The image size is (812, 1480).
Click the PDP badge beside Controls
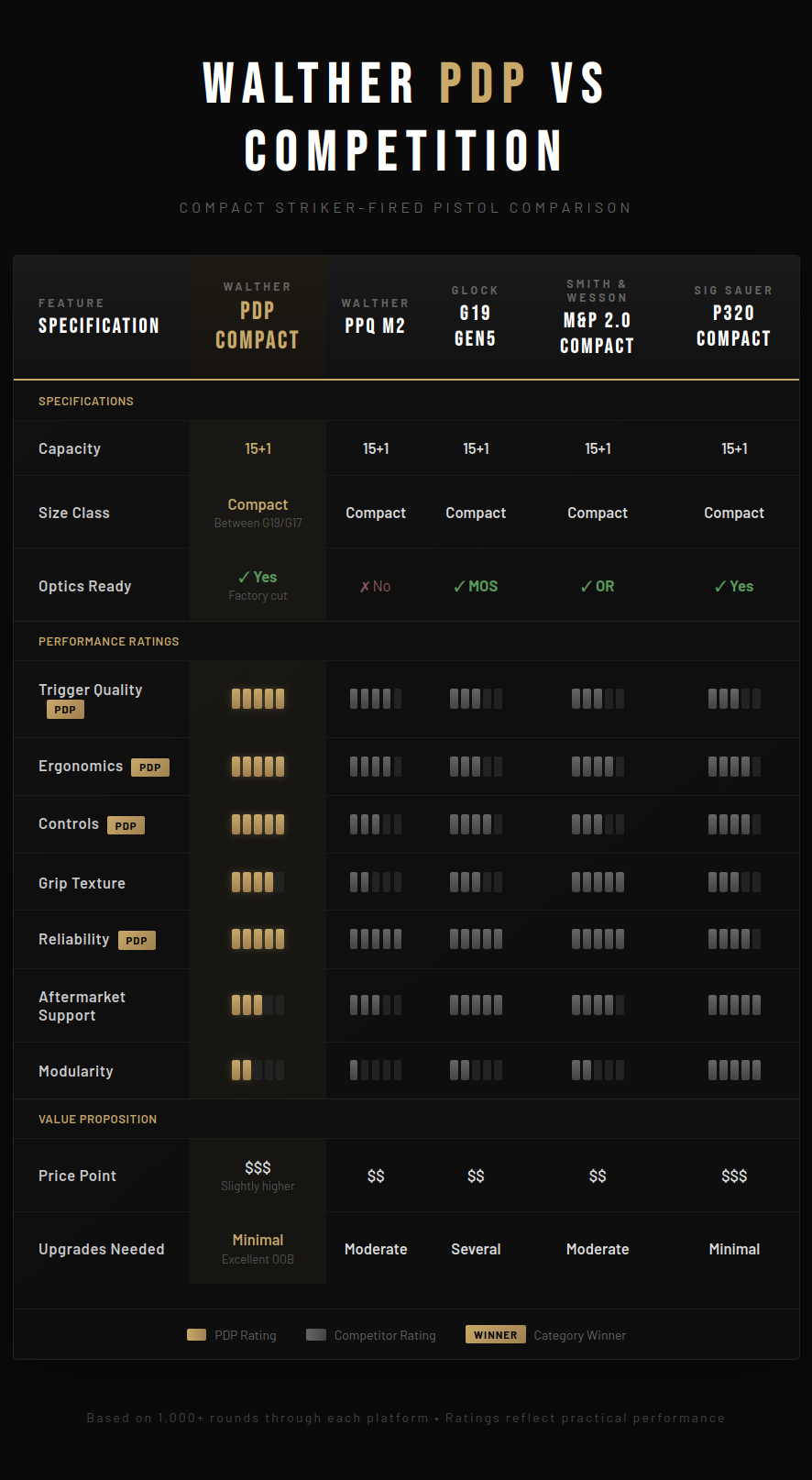(x=126, y=825)
